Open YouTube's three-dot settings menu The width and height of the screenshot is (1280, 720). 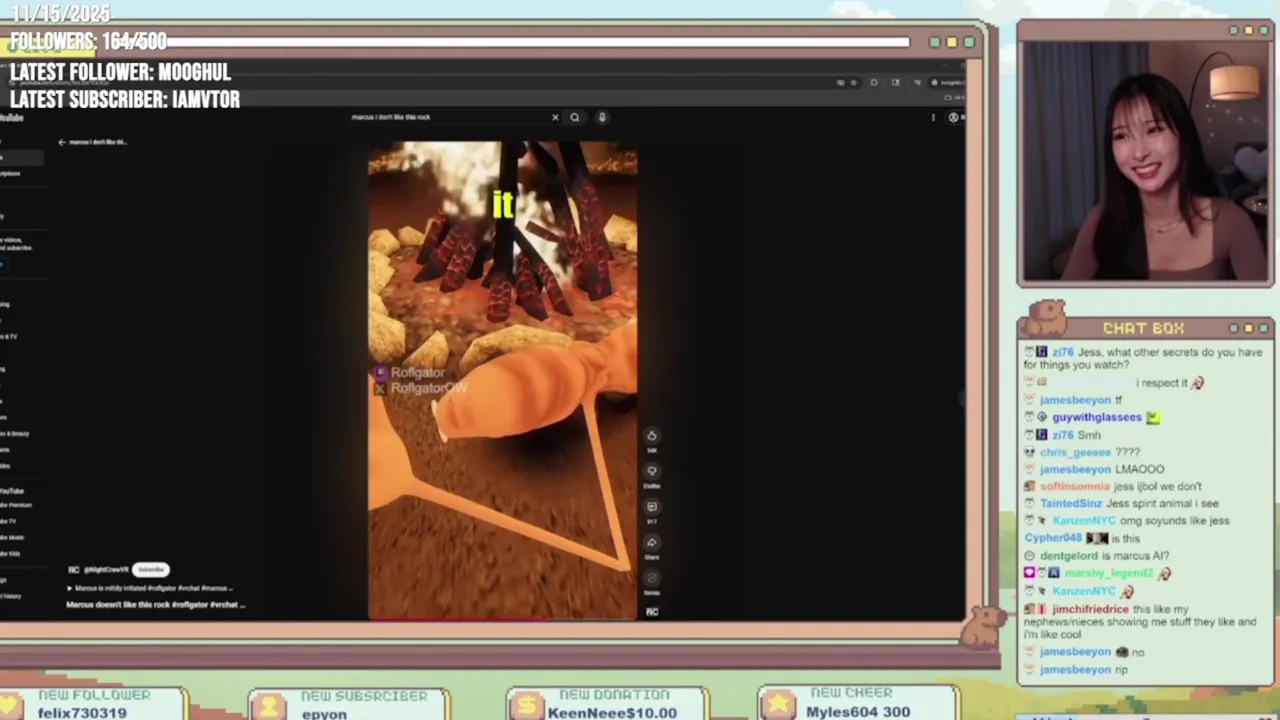tap(933, 117)
